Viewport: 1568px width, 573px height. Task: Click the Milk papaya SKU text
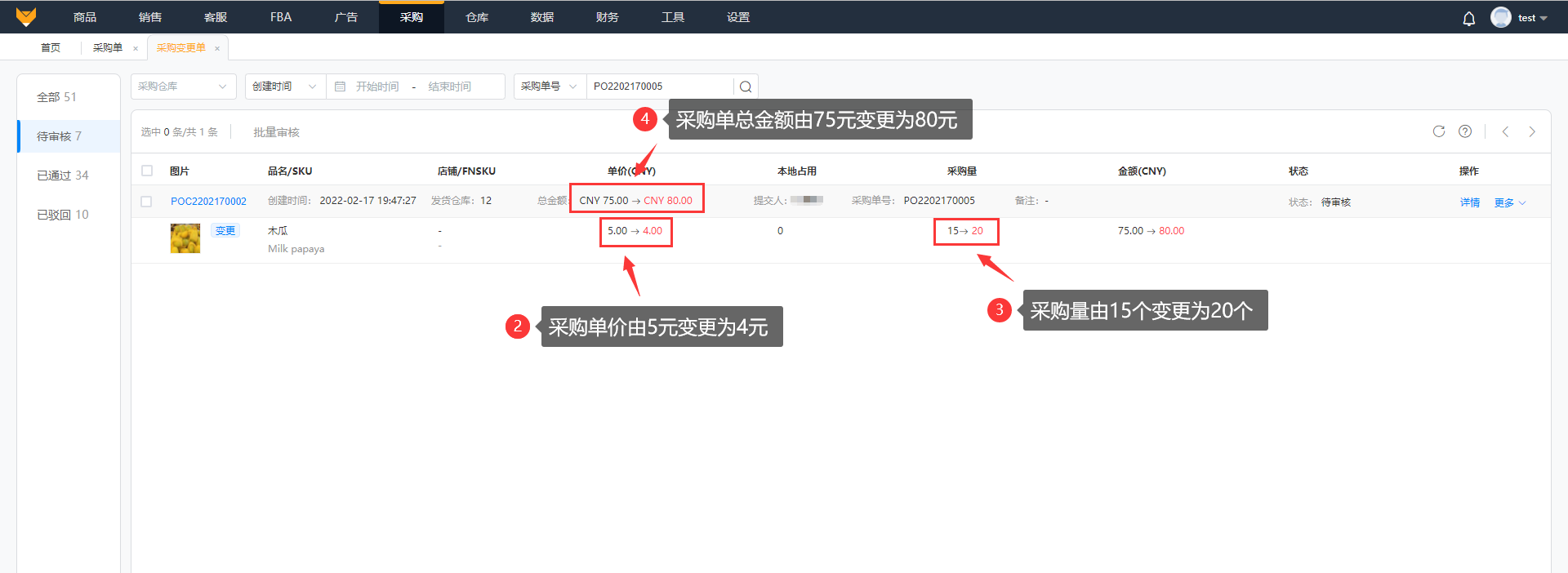click(296, 249)
